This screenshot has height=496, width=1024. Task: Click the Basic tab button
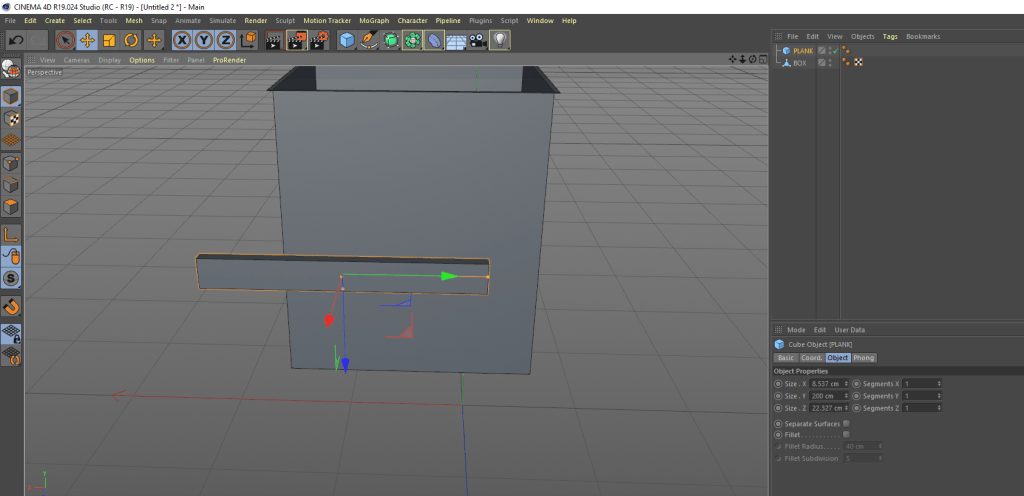[786, 357]
